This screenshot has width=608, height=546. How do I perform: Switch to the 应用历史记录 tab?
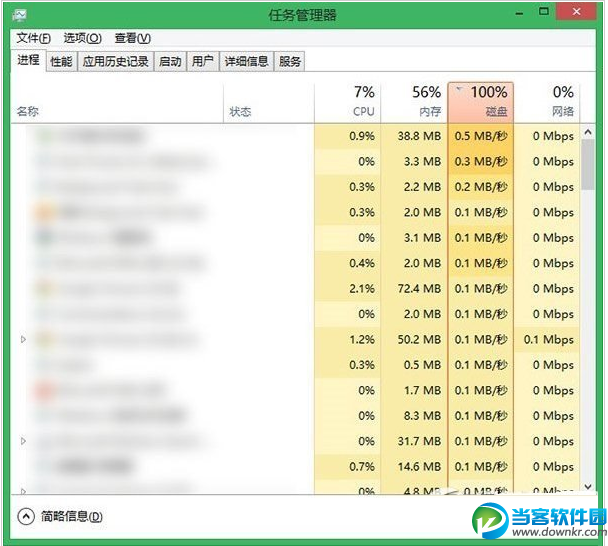pyautogui.click(x=116, y=61)
